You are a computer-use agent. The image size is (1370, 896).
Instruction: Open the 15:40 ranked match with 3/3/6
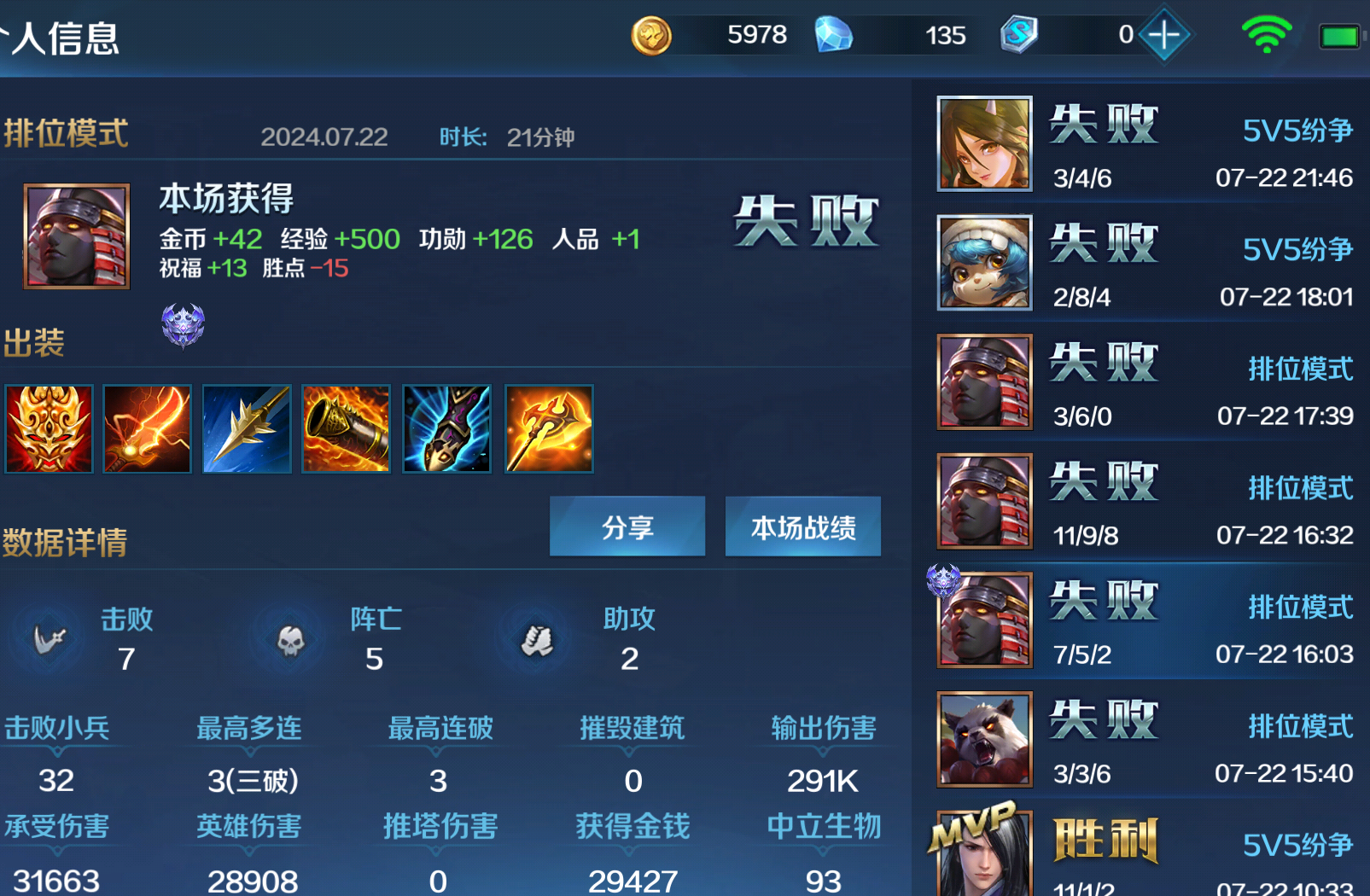tap(1145, 739)
